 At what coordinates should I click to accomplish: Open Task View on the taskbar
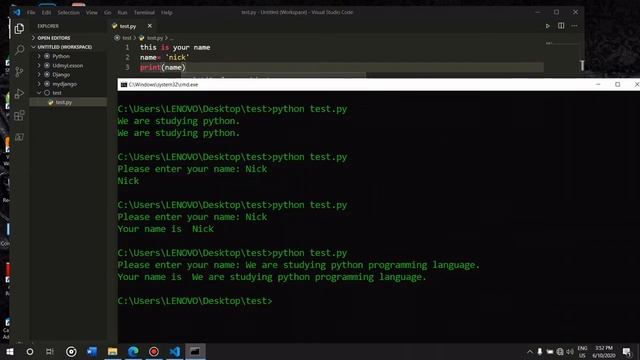(50, 351)
